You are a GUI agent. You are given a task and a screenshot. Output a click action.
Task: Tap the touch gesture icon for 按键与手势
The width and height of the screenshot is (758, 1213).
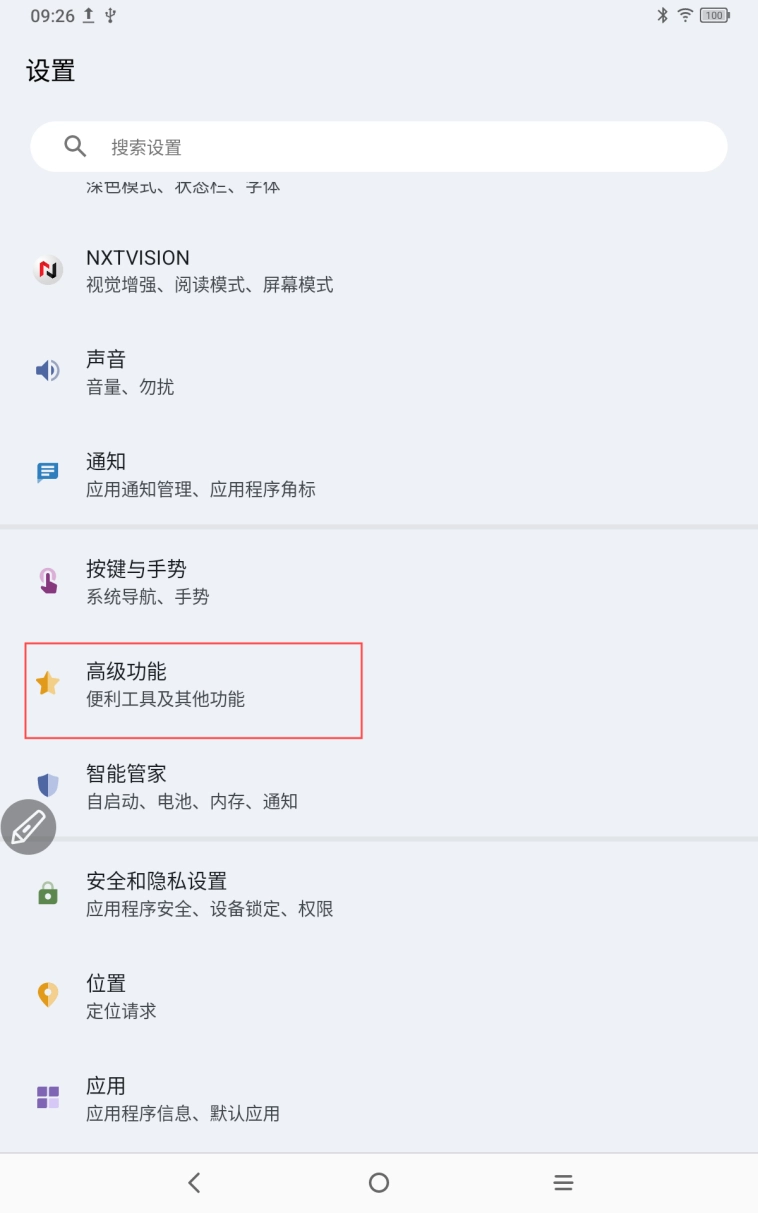tap(48, 581)
